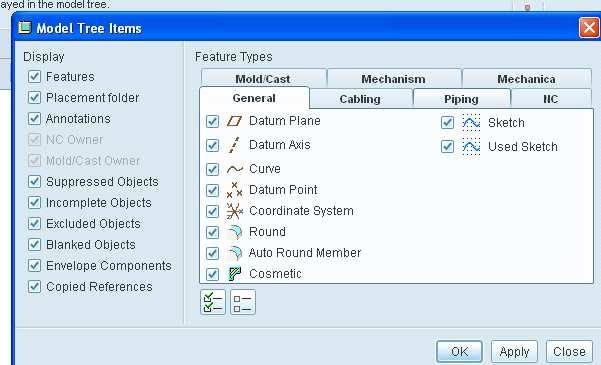Toggle the Round feature checkbox
Screen dimensions: 601x365
pos(212,232)
